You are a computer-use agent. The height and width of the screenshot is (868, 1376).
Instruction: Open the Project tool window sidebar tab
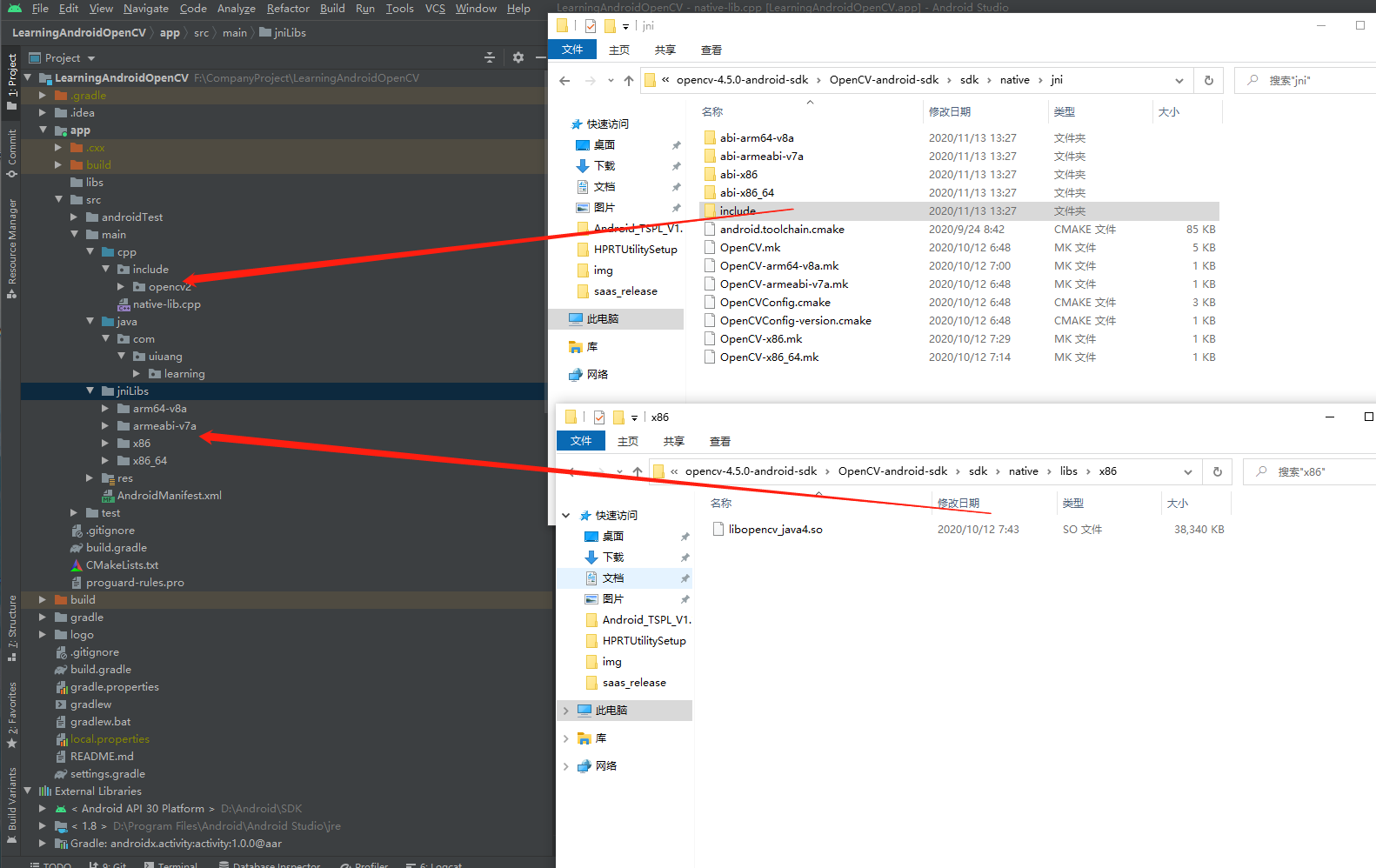11,82
